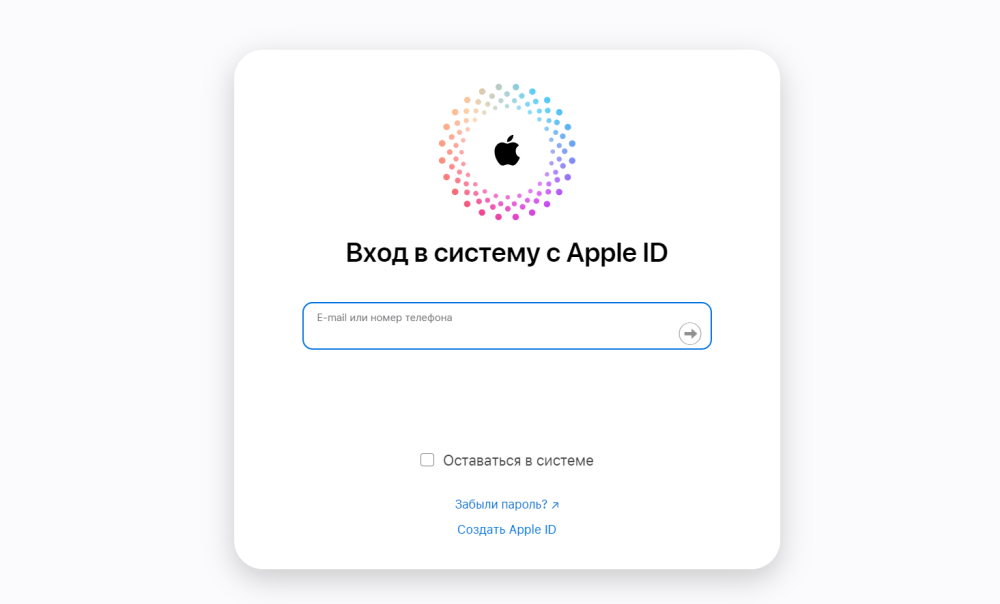Click the continue arrow in the email field

[x=689, y=334]
